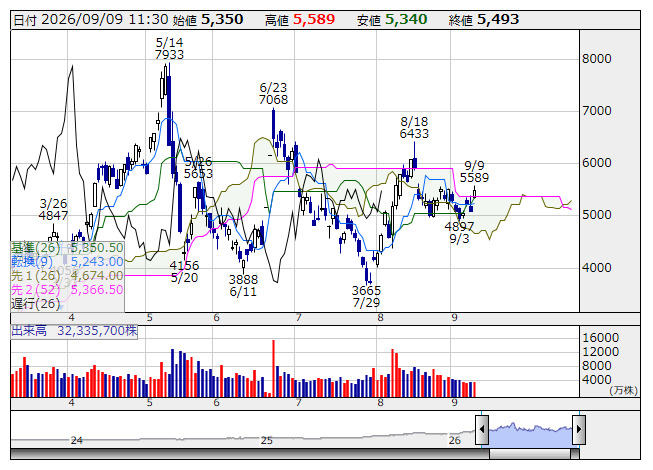Screen dimensions: 653x470
Task: Click the 4000 price axis label
Action: pos(597,267)
